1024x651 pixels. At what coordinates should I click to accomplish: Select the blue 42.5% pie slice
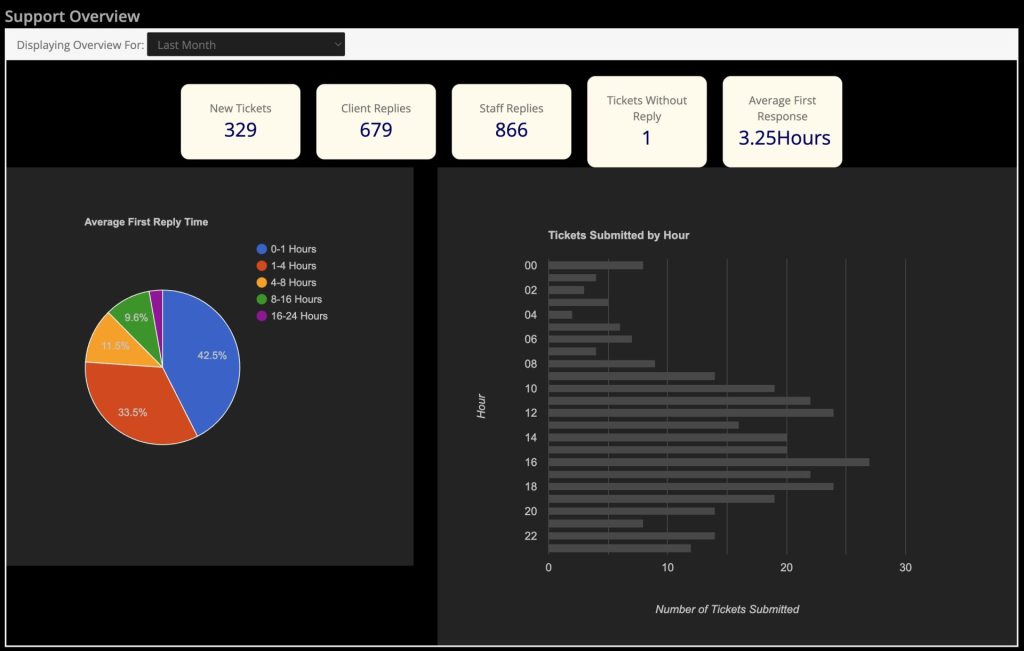coord(213,355)
